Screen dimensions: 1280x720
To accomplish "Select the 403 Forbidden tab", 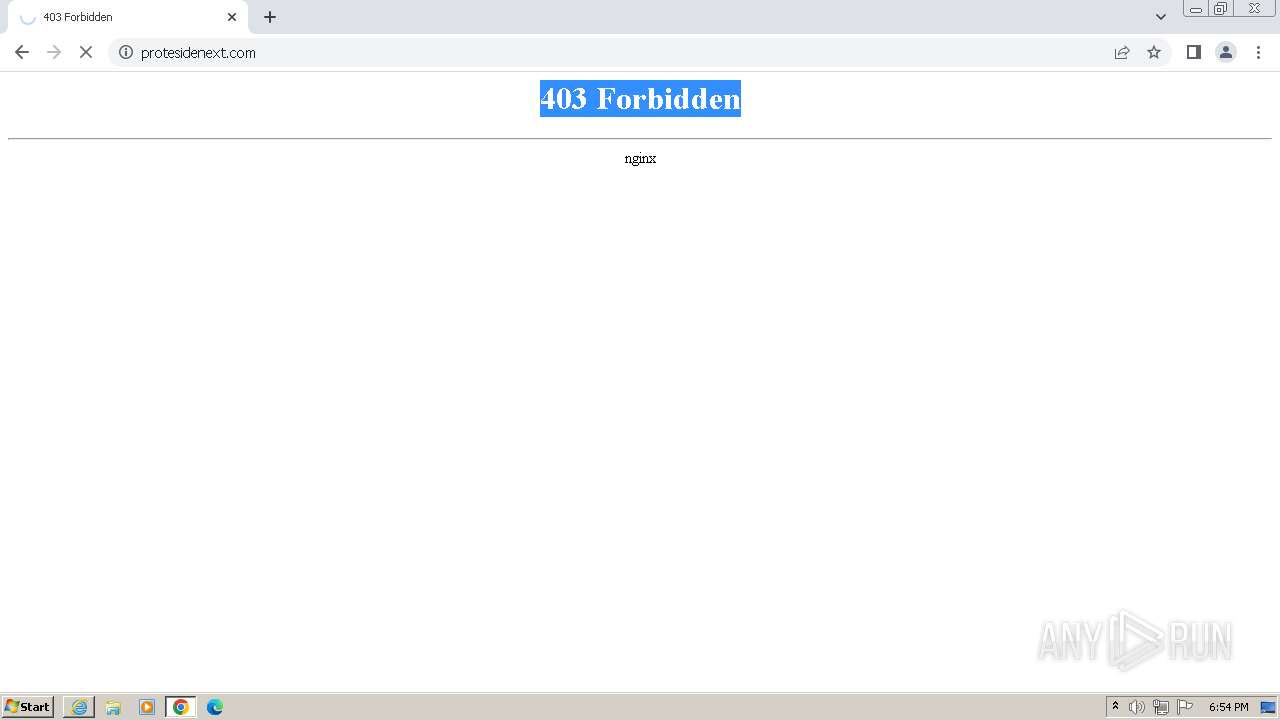I will tap(128, 17).
